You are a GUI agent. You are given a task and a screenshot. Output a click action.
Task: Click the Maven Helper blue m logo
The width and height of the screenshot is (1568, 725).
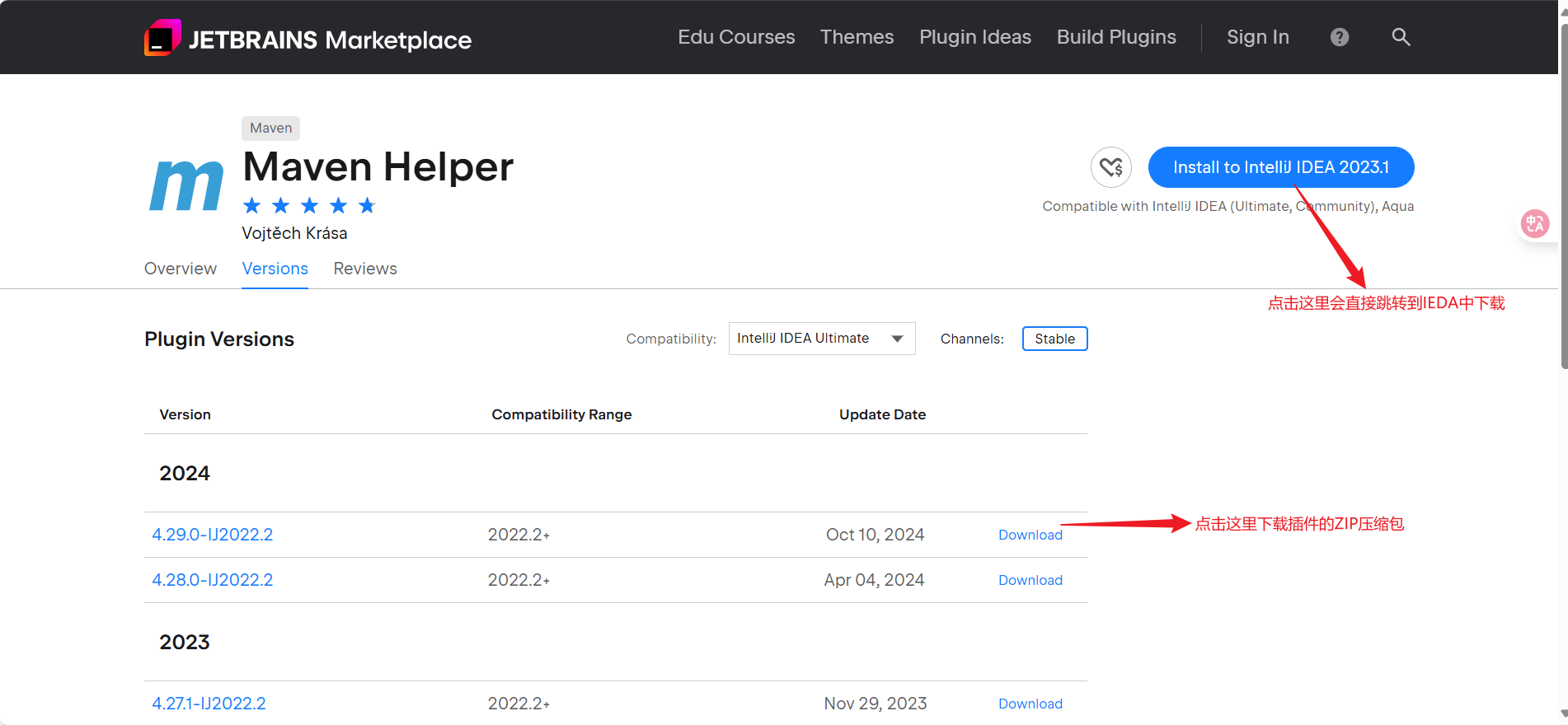tap(186, 185)
